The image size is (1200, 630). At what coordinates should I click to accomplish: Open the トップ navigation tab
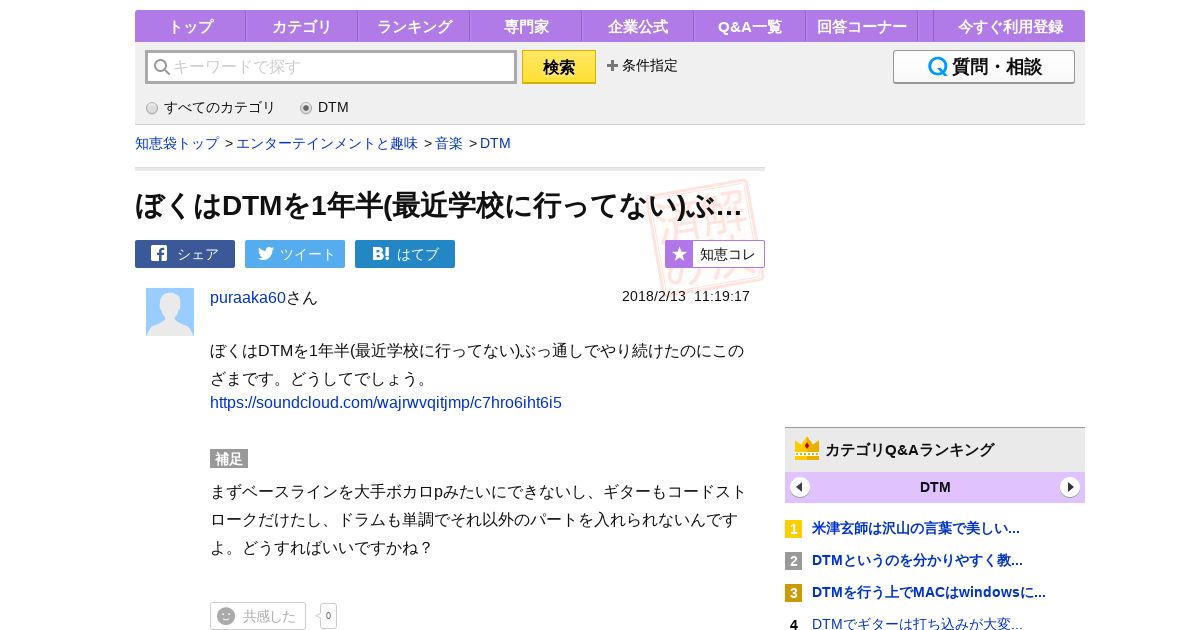(x=190, y=26)
